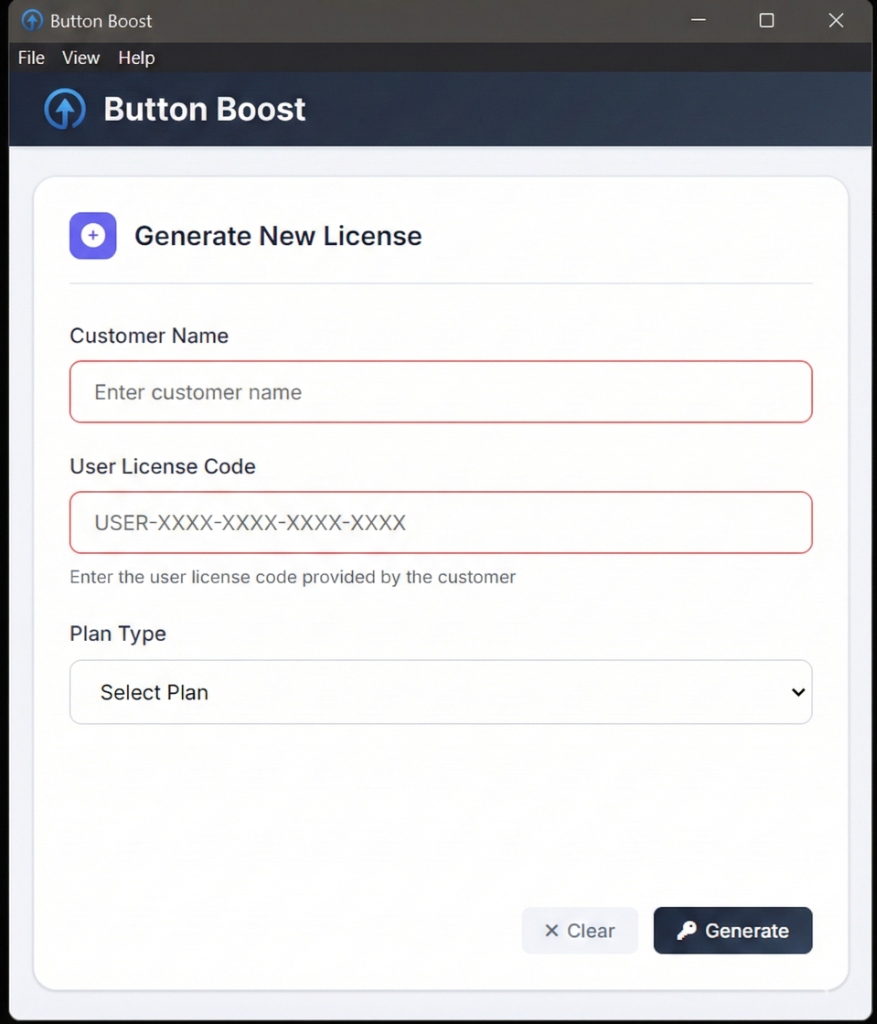Click the chevron on the Select Plan dropdown
877x1024 pixels.
(797, 691)
